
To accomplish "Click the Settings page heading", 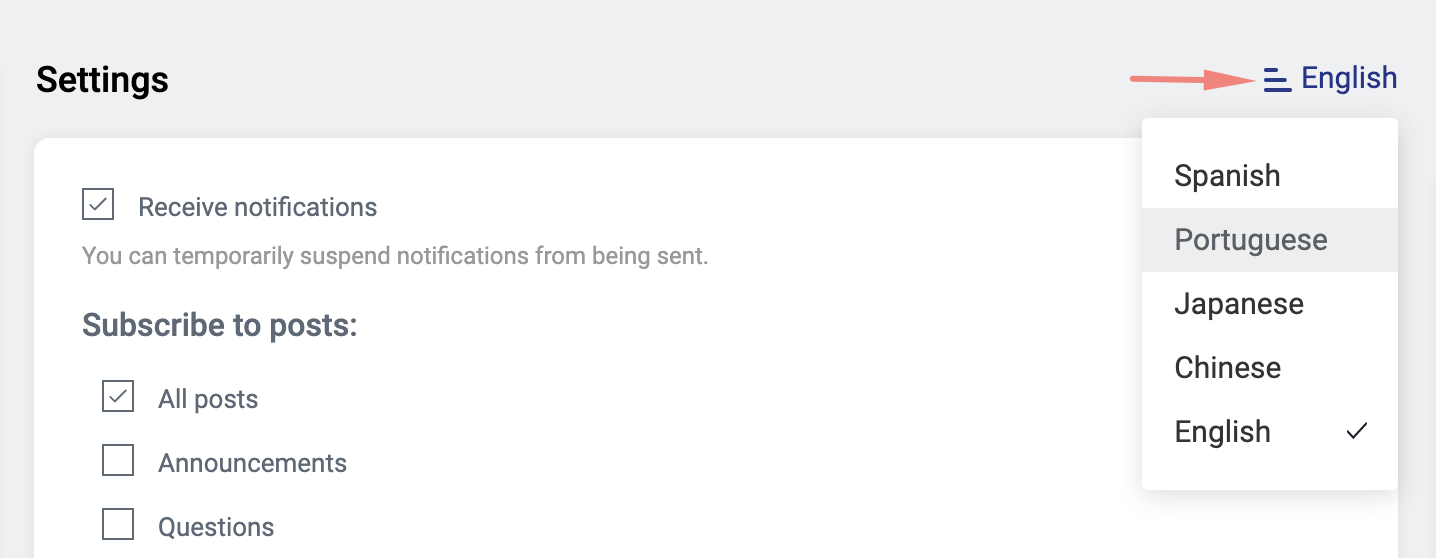I will click(x=102, y=80).
